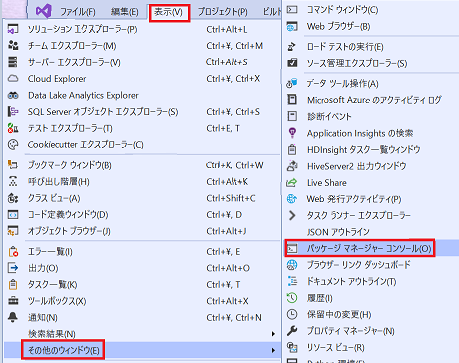This screenshot has width=459, height=363.
Task: Expand the その他のウィンドウ(E) submenu arrow
Action: pyautogui.click(x=273, y=350)
